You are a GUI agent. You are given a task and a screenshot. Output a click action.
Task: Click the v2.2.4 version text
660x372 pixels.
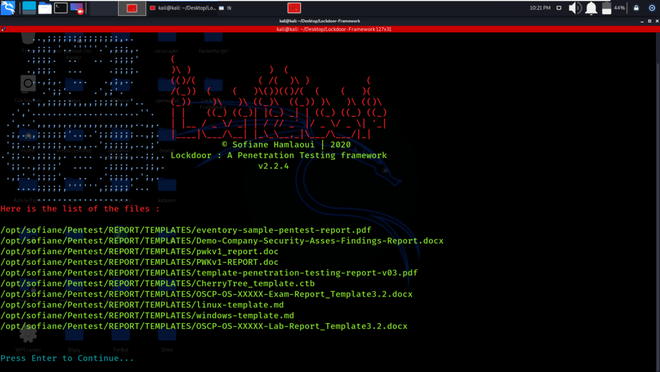tap(274, 166)
